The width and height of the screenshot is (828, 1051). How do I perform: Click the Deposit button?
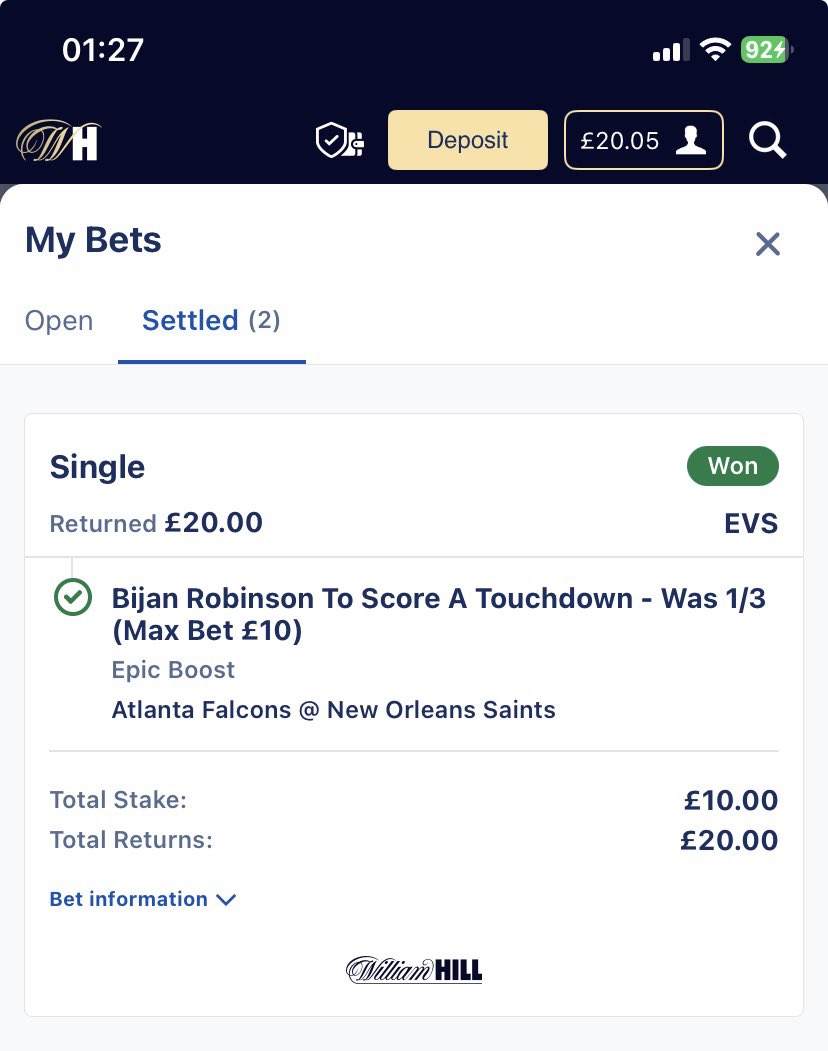468,140
